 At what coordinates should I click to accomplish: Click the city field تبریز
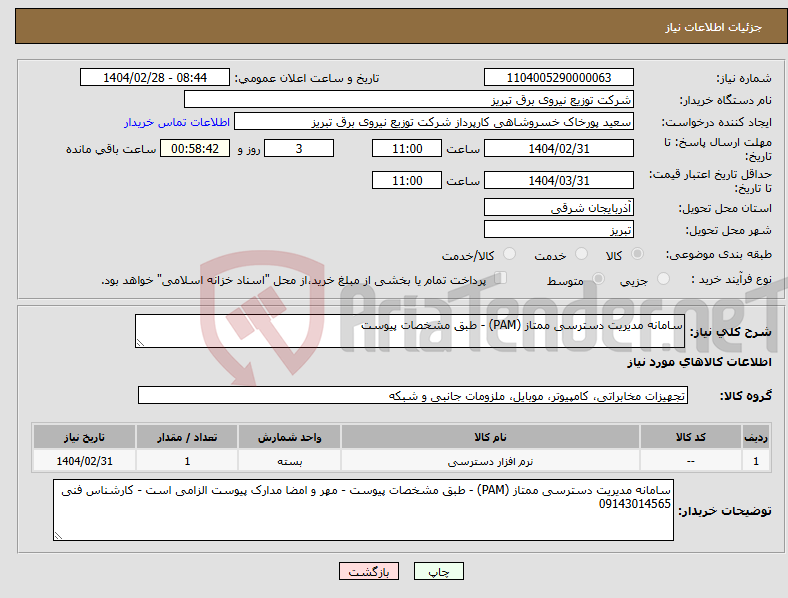coord(558,229)
